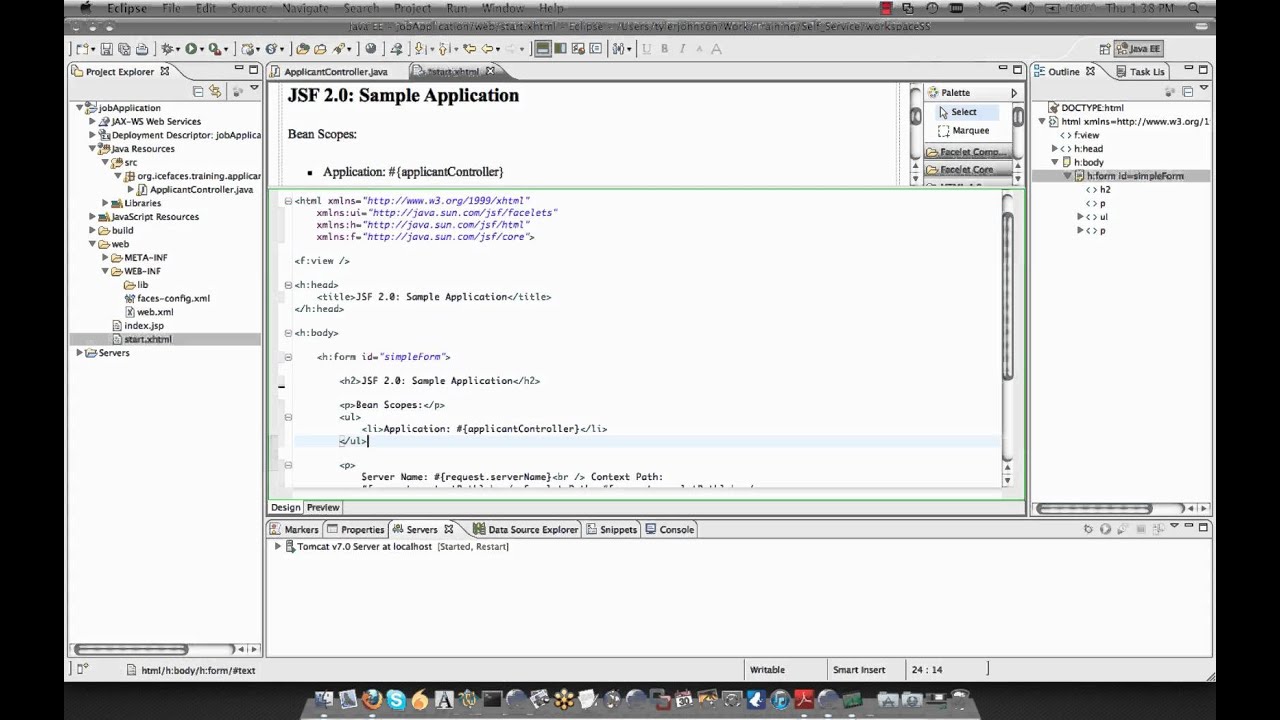Open the File menu
Image resolution: width=1280 pixels, height=720 pixels.
pyautogui.click(x=171, y=8)
